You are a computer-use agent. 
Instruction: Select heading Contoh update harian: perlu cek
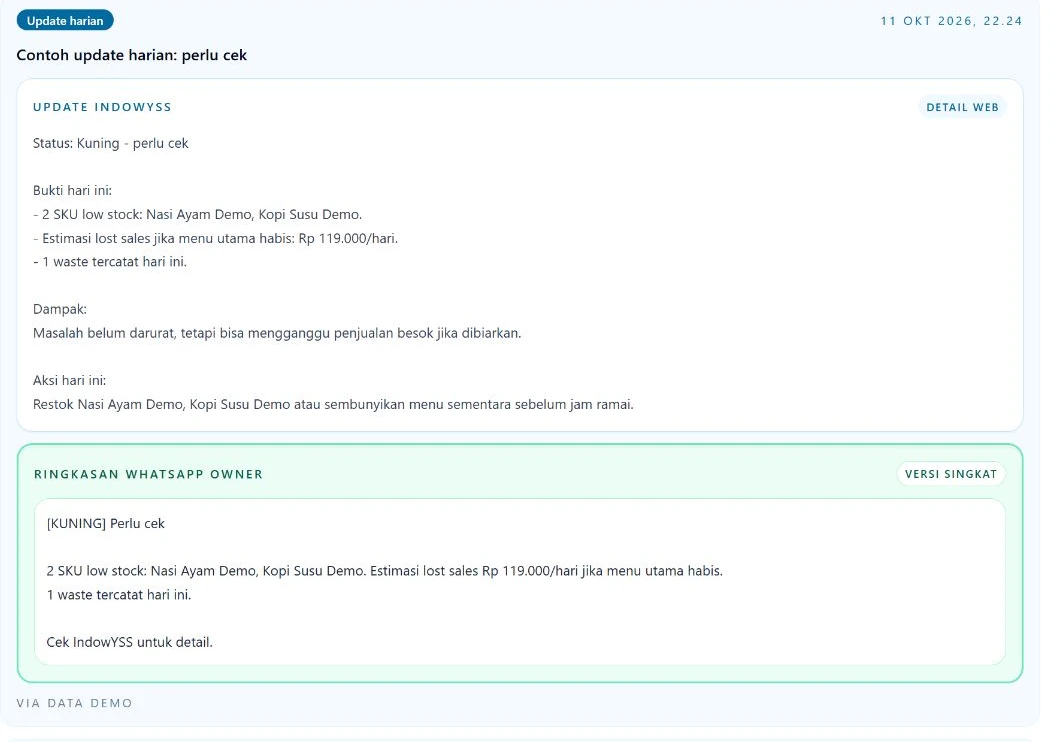coord(132,55)
